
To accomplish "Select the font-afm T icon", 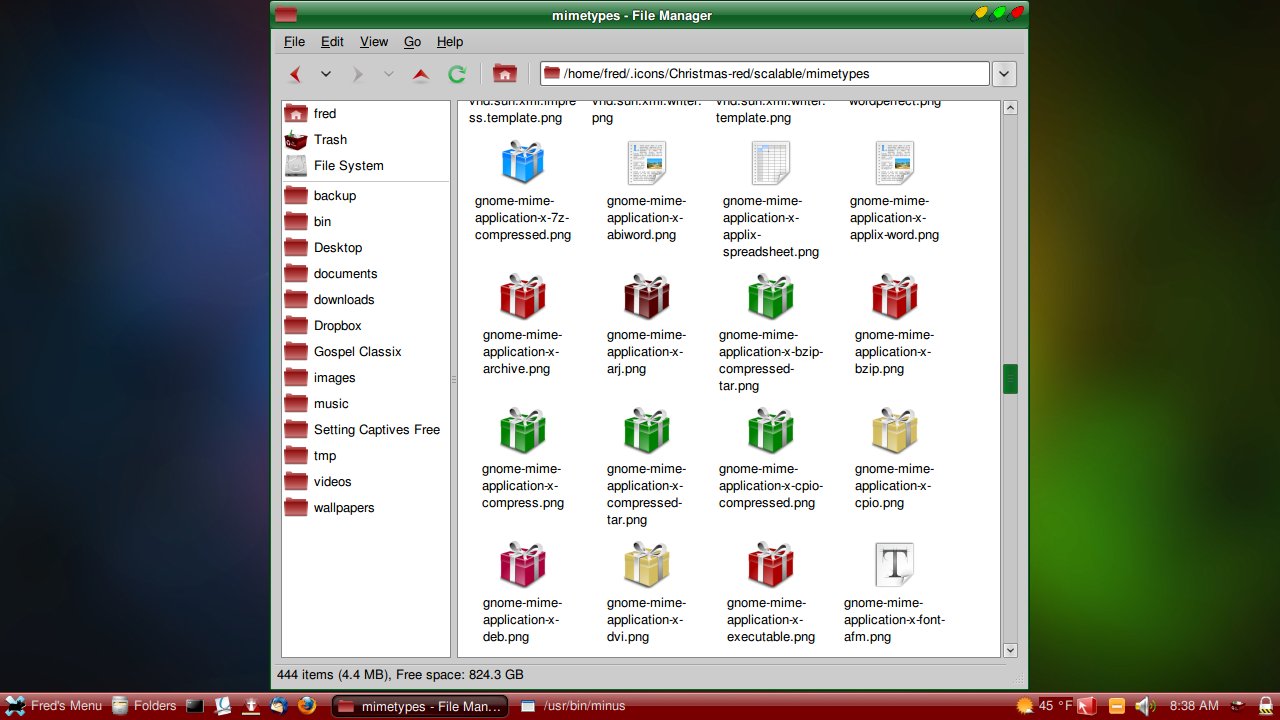I will (894, 564).
